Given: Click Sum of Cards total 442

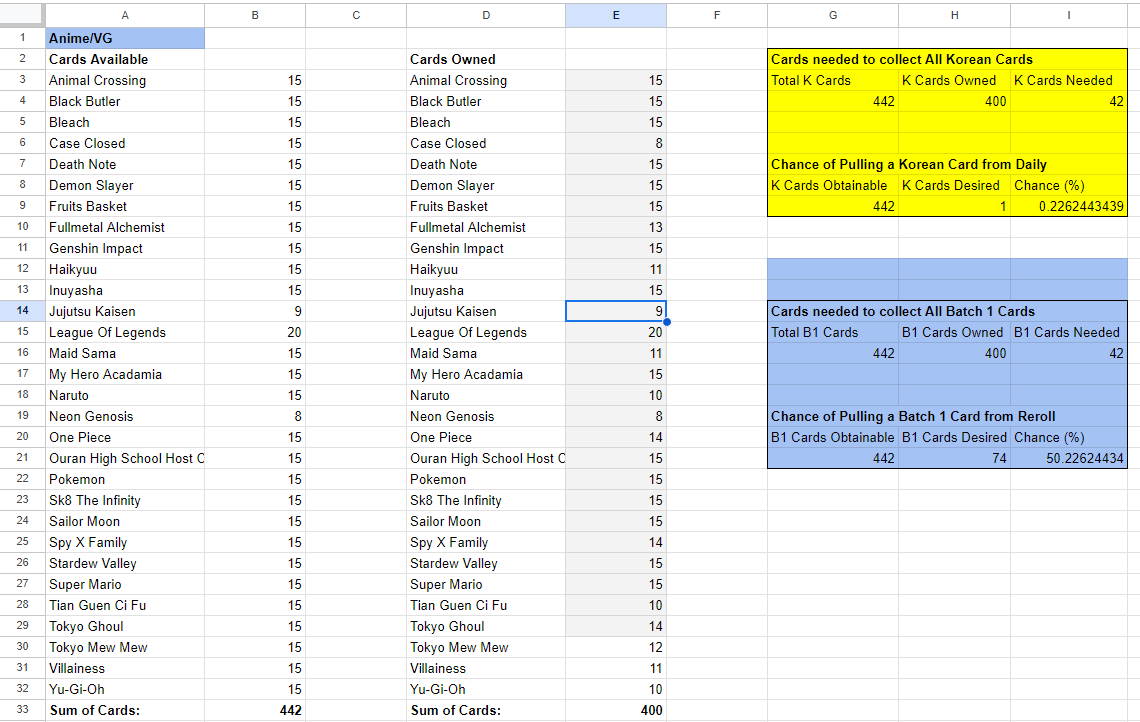Looking at the screenshot, I should (x=254, y=711).
